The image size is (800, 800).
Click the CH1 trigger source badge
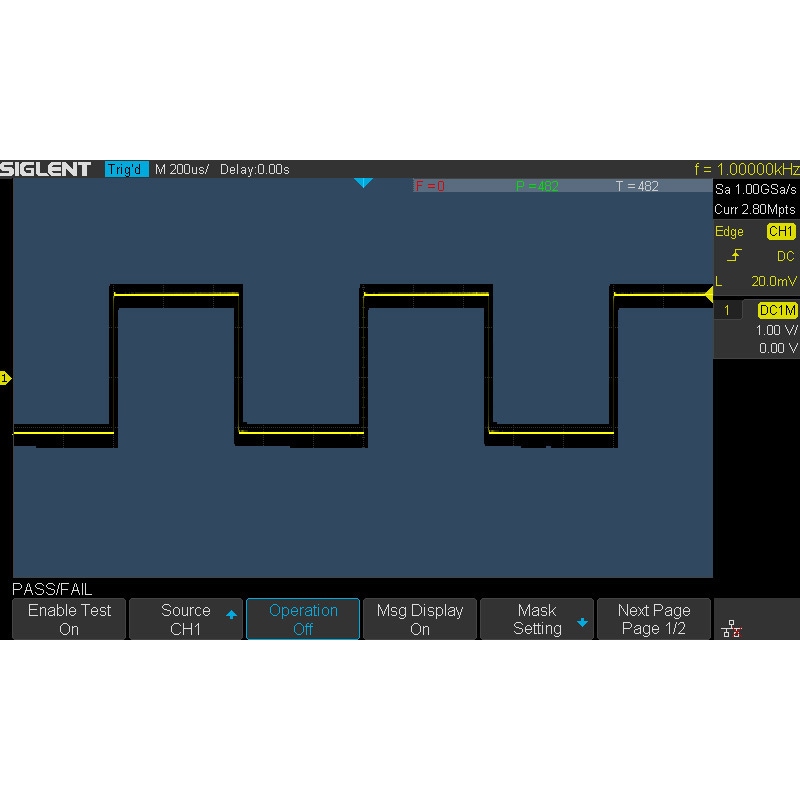[780, 232]
